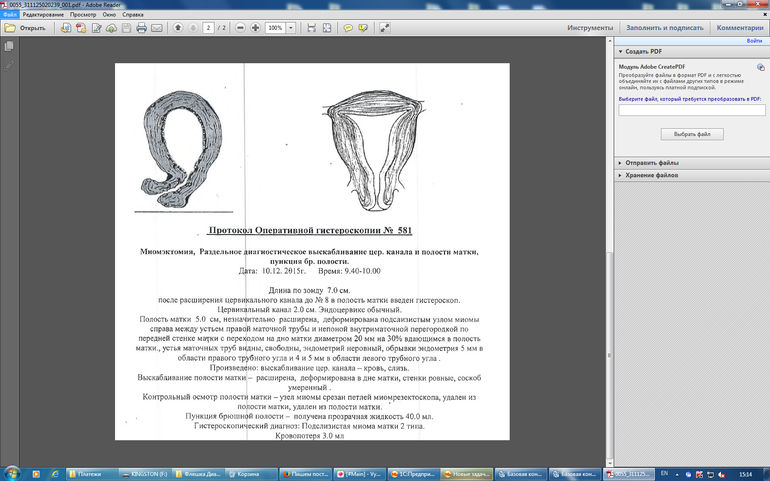
Task: Click the highlight text icon
Action: click(x=364, y=28)
